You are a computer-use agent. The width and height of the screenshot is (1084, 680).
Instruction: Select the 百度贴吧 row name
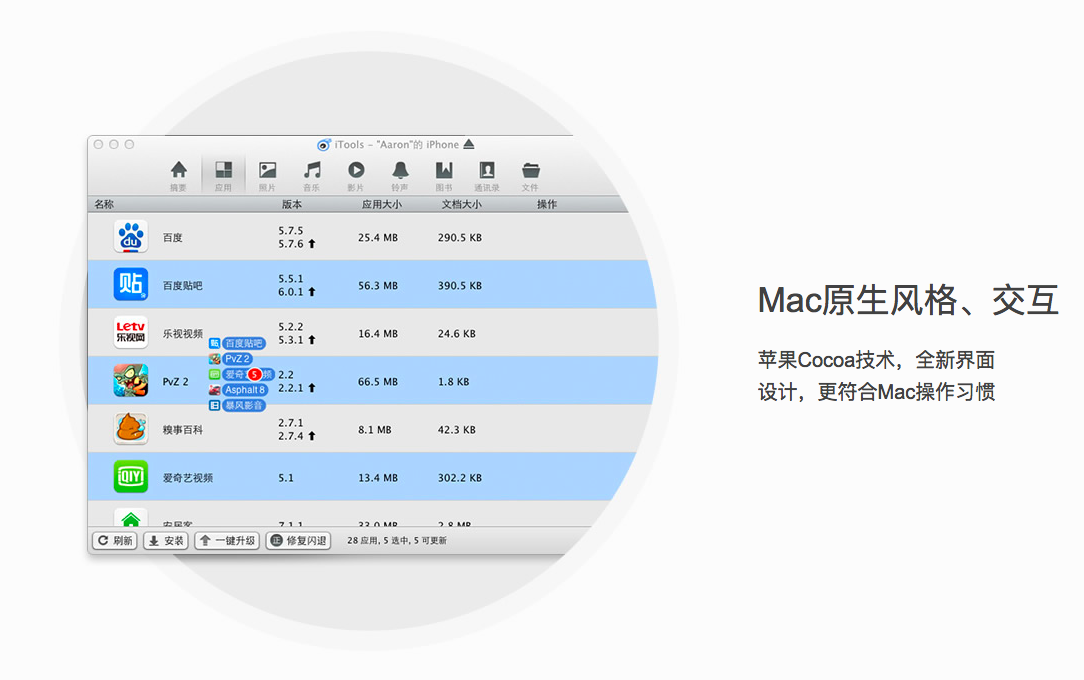click(x=183, y=285)
